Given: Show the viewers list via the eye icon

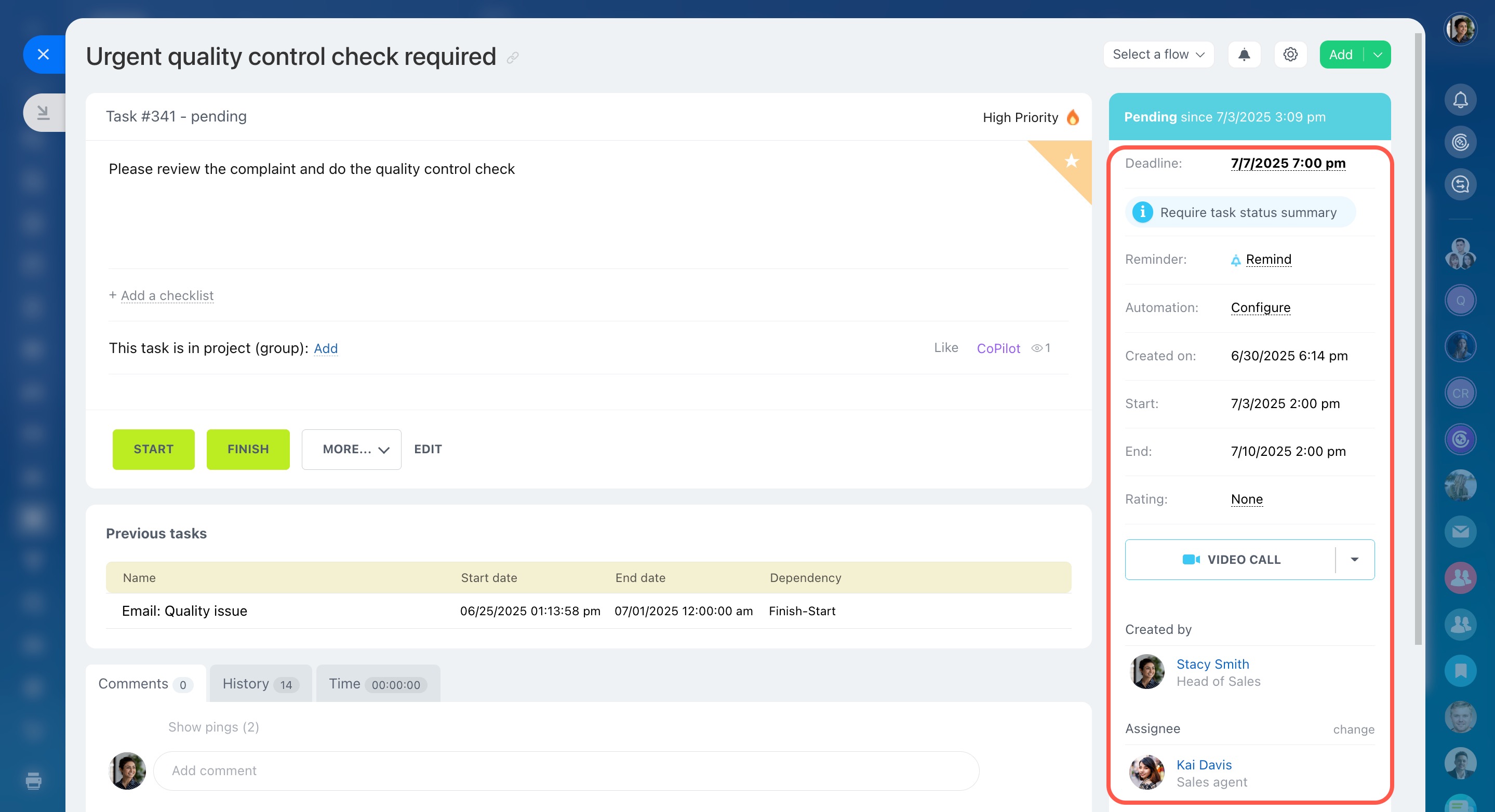Looking at the screenshot, I should (1036, 348).
